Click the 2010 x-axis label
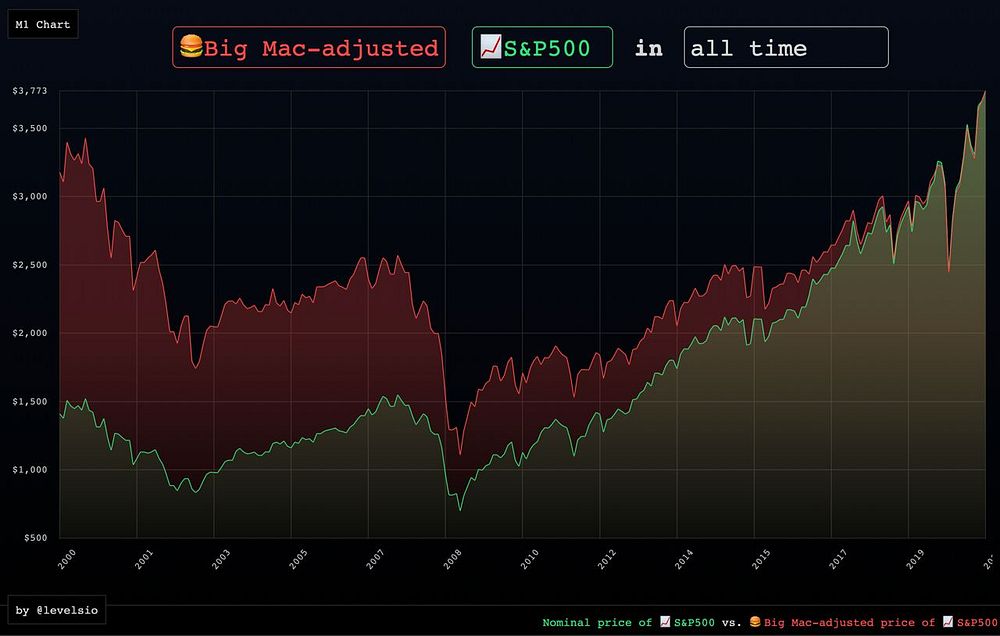Image resolution: width=1000 pixels, height=636 pixels. click(x=529, y=559)
